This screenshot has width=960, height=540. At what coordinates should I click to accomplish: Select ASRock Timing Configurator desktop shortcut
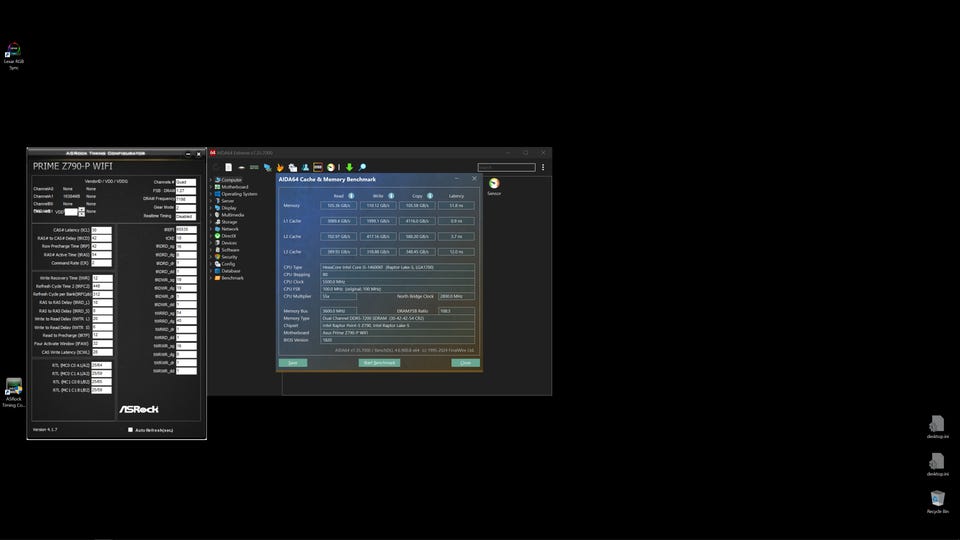(x=13, y=393)
